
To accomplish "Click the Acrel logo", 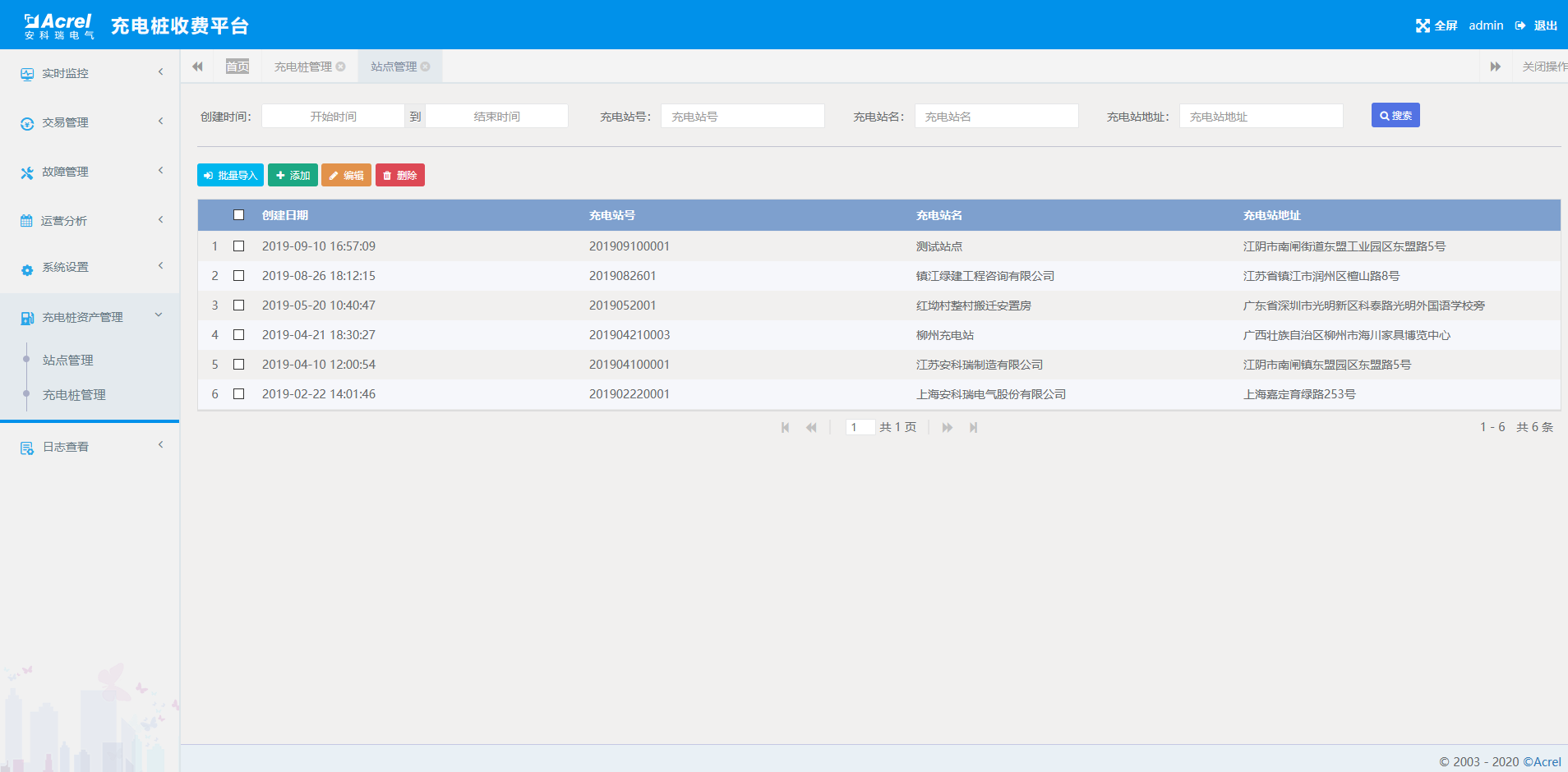I will coord(59,25).
